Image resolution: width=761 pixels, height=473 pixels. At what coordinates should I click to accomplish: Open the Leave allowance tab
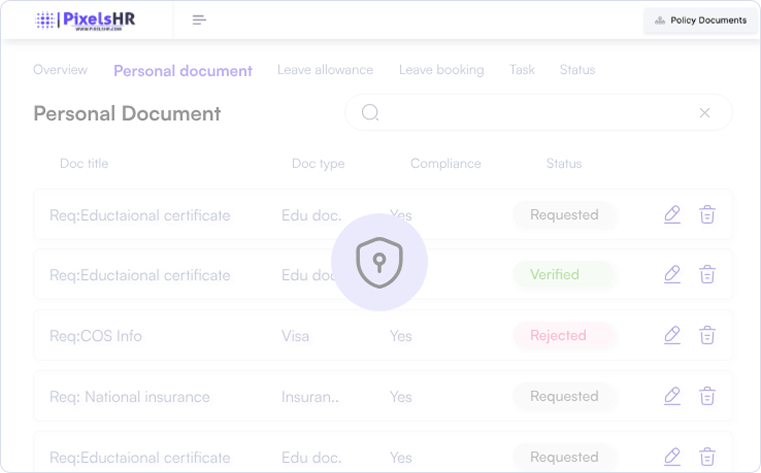(325, 70)
